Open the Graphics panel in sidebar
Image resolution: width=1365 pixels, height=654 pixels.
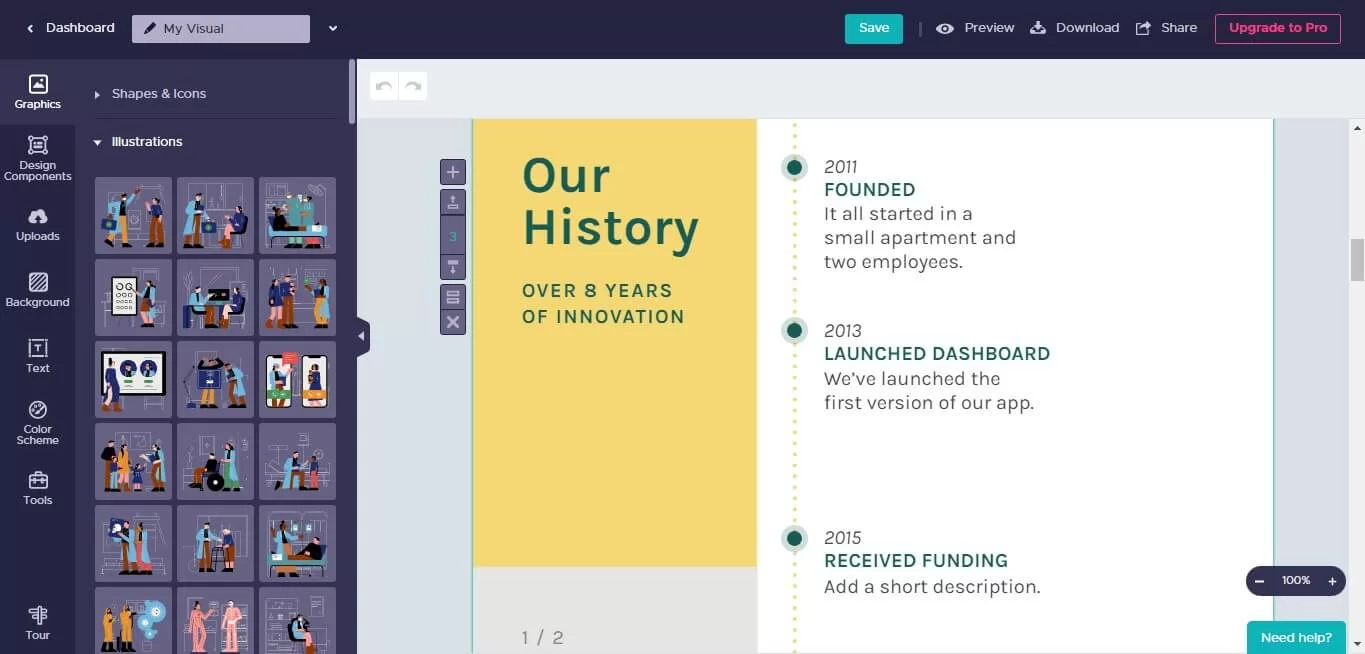point(37,92)
